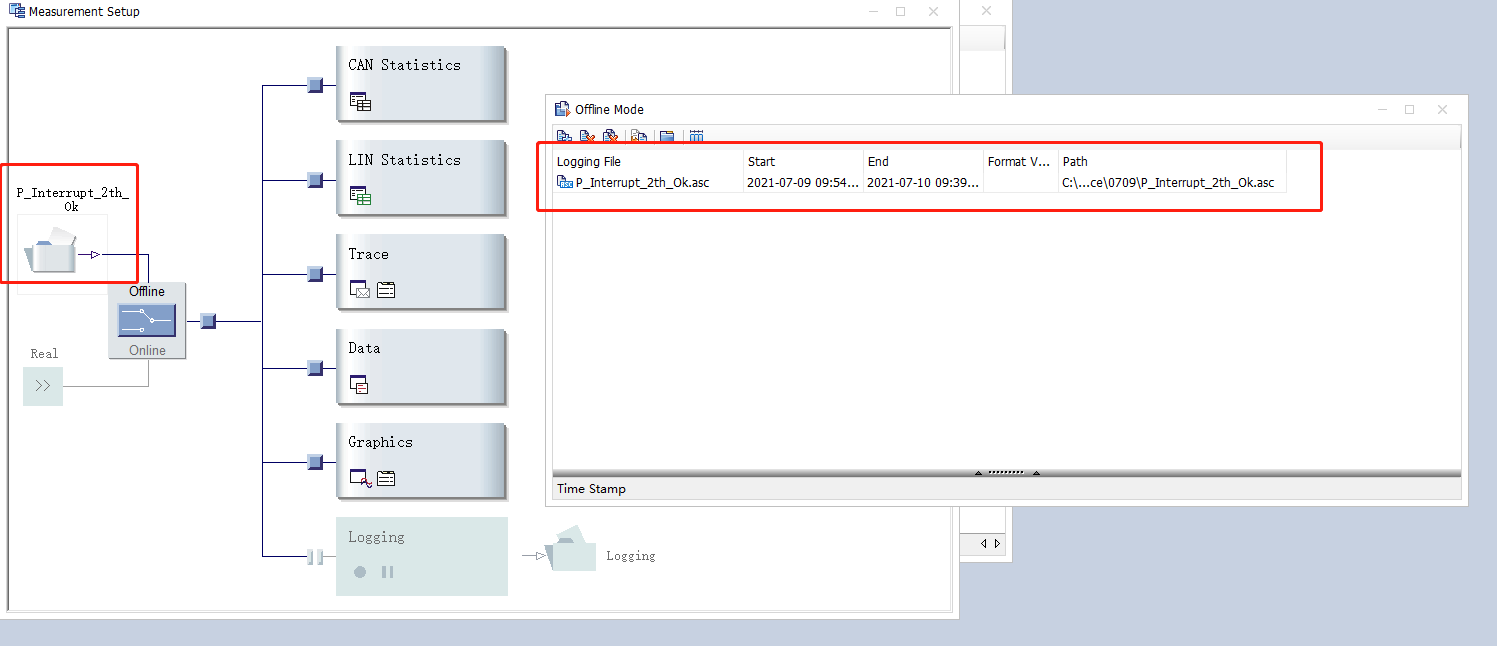Click the right scroll arrow in background window
The width and height of the screenshot is (1497, 646).
point(997,544)
